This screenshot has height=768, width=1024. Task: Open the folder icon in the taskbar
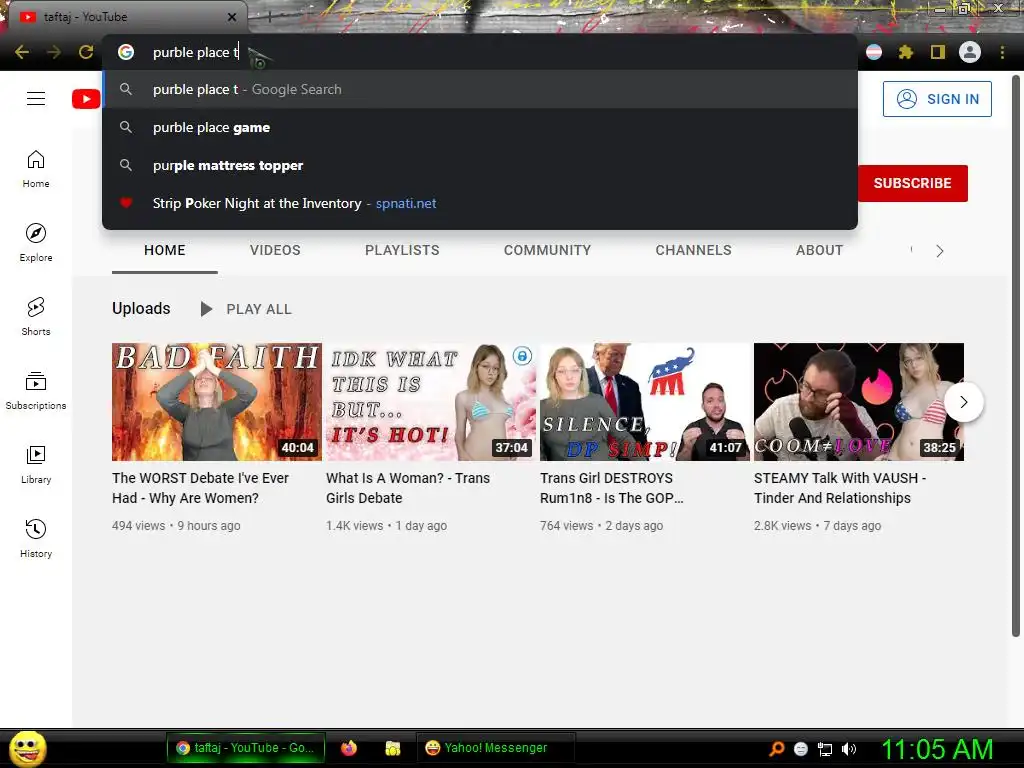(392, 748)
